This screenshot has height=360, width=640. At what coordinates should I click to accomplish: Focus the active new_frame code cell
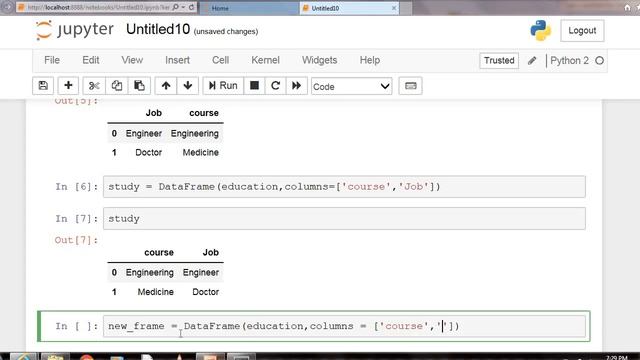click(x=344, y=326)
